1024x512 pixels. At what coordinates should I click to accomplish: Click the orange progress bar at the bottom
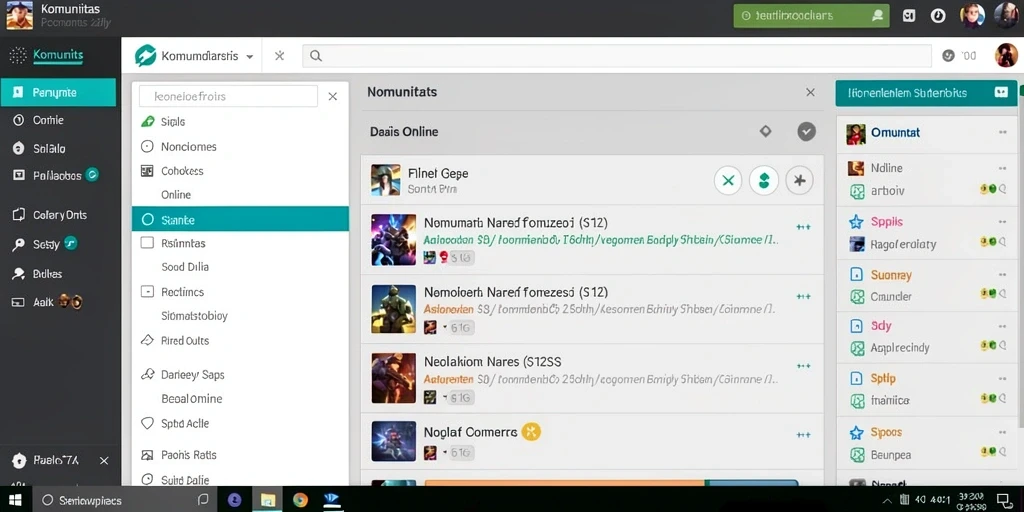coord(565,483)
